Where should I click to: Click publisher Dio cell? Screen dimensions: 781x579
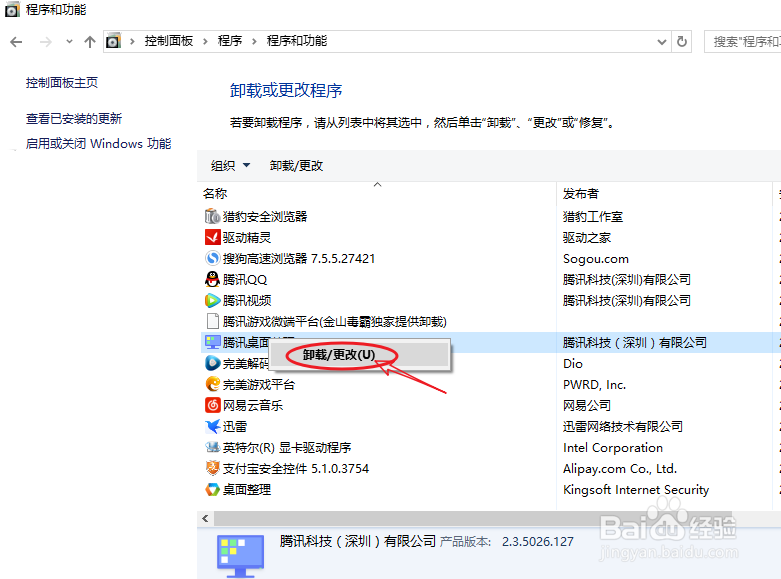(x=573, y=363)
